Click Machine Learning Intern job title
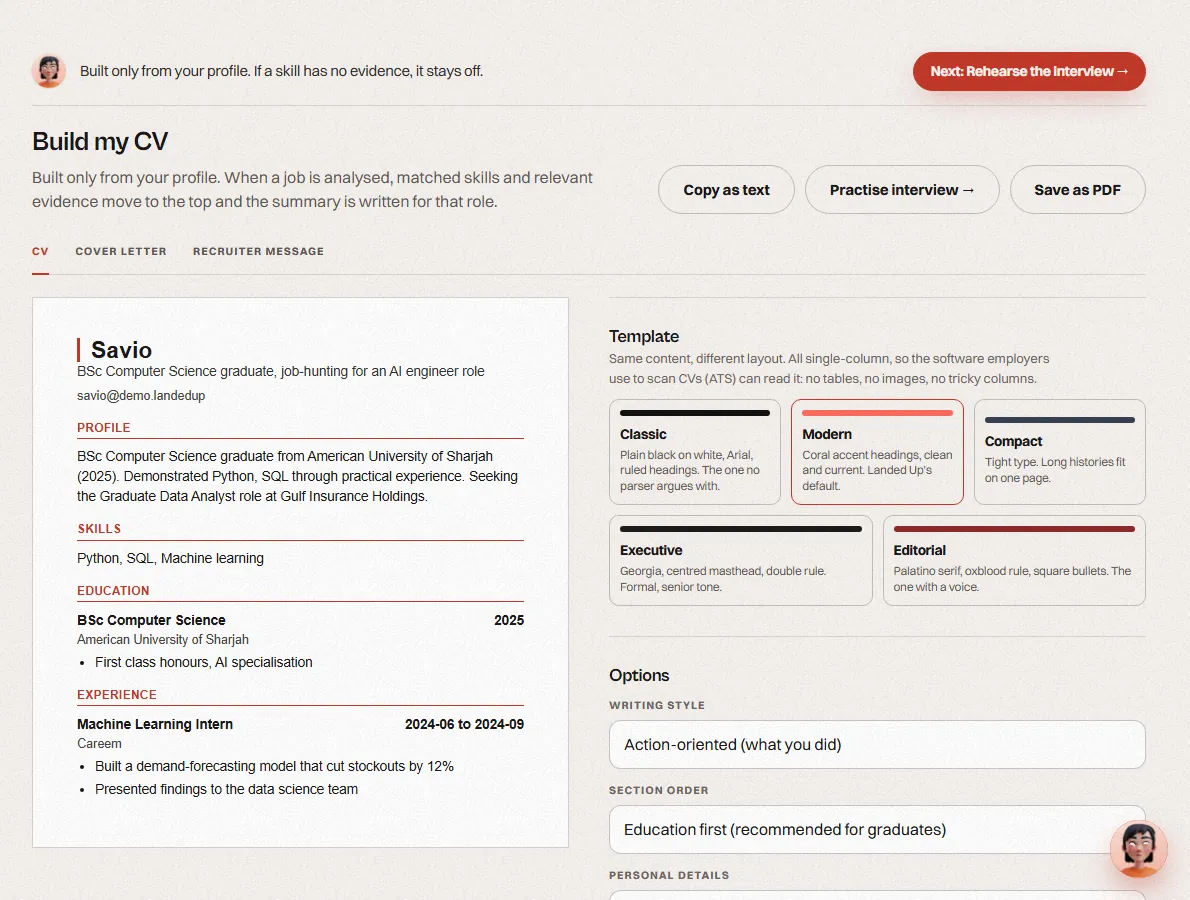Image resolution: width=1190 pixels, height=900 pixels. pyautogui.click(x=155, y=725)
